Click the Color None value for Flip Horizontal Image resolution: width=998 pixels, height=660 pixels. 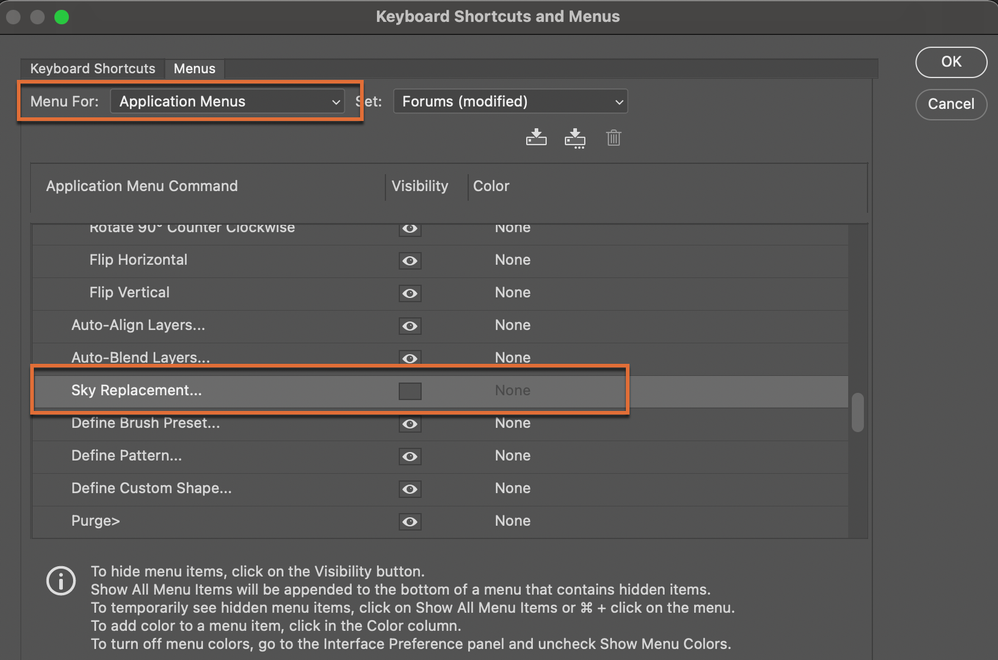[x=513, y=260]
